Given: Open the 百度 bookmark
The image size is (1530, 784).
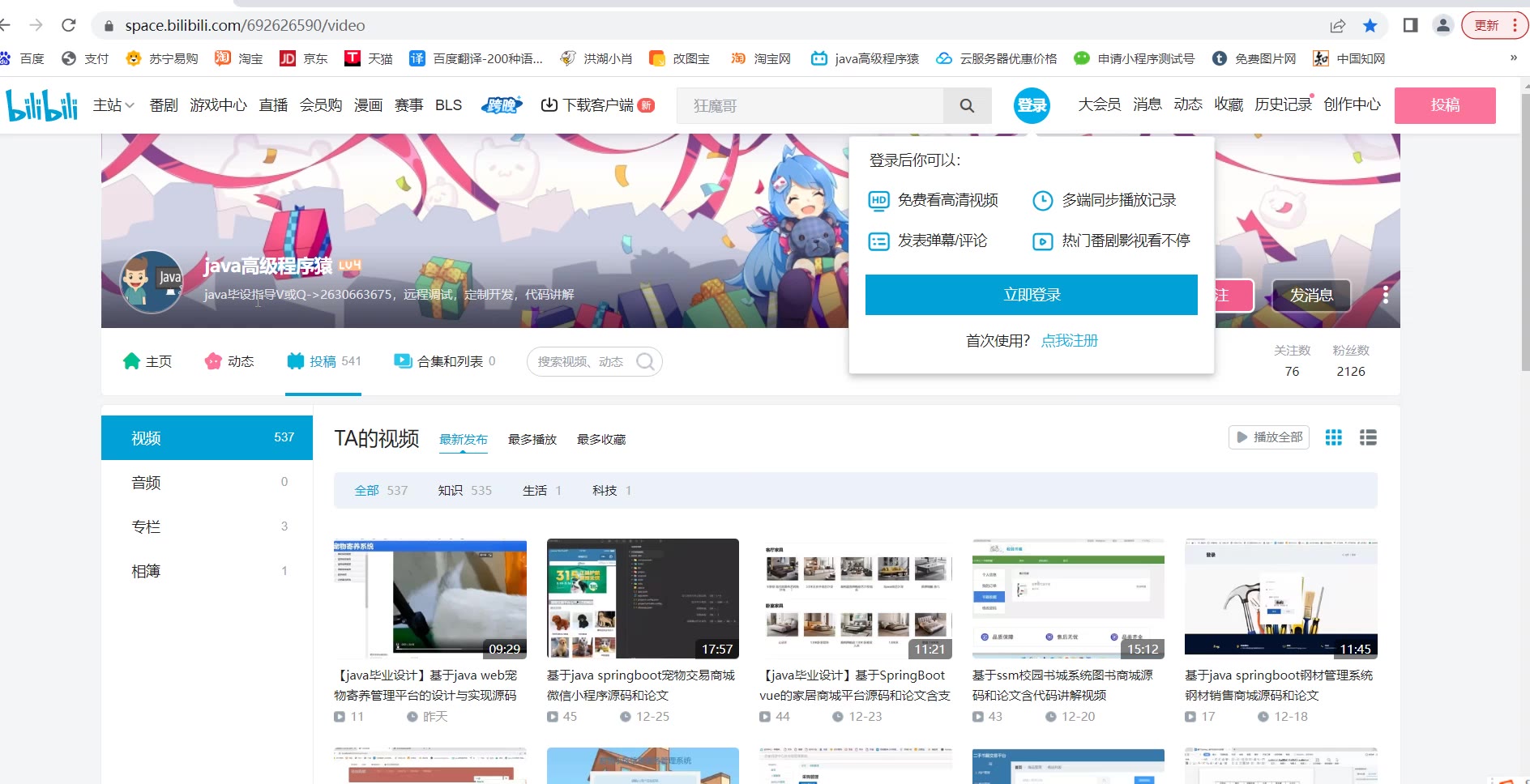Looking at the screenshot, I should click(23, 58).
